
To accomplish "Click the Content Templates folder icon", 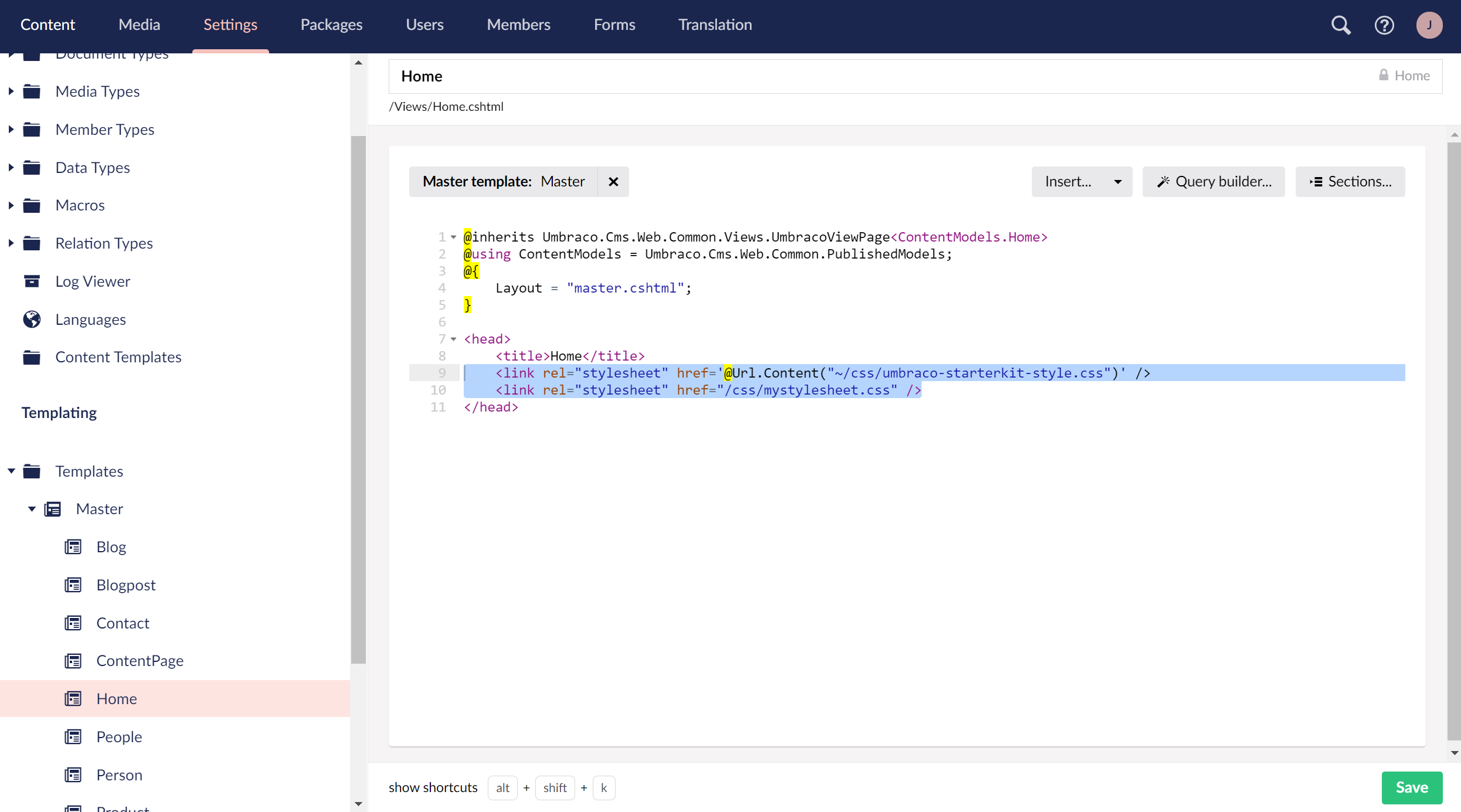I will click(x=32, y=357).
